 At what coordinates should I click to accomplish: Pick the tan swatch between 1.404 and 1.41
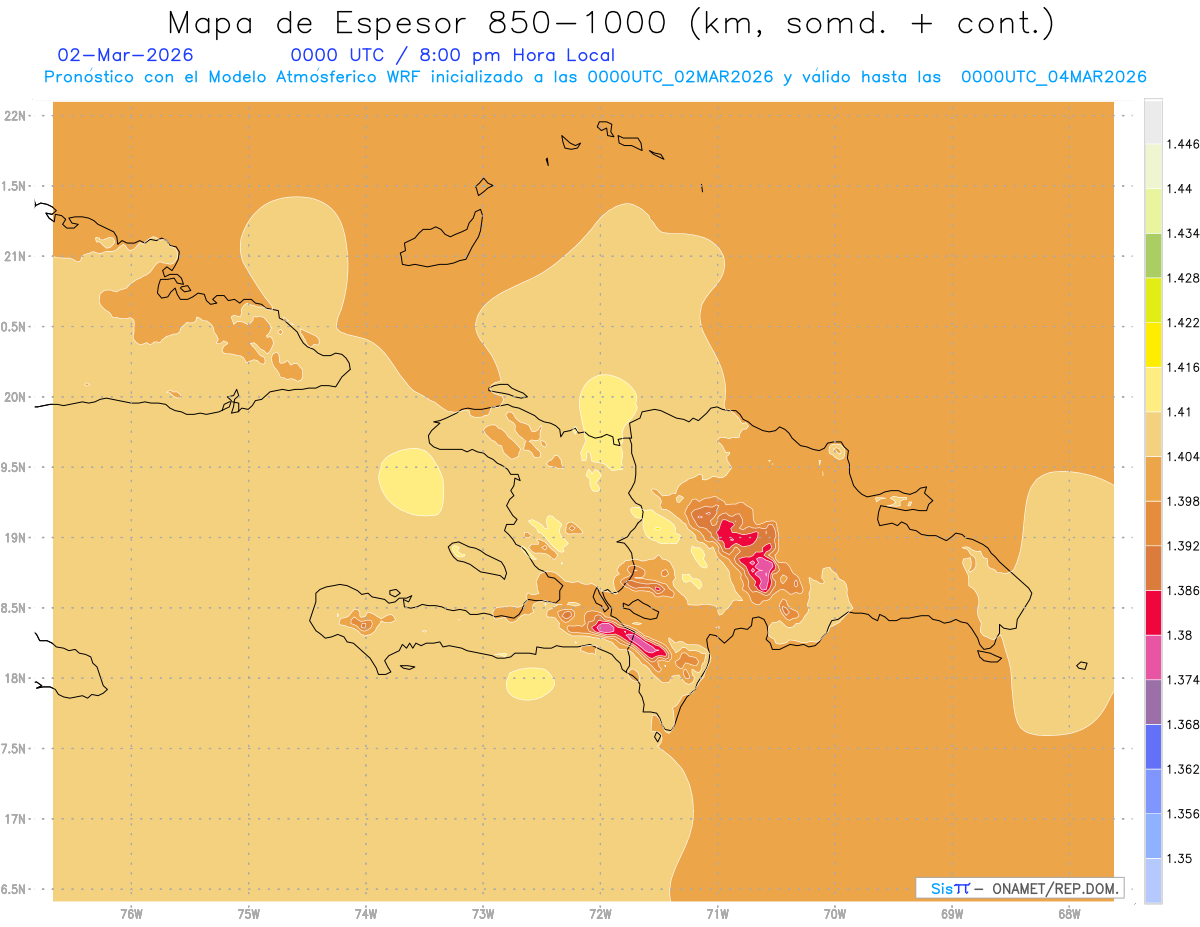(x=1153, y=434)
